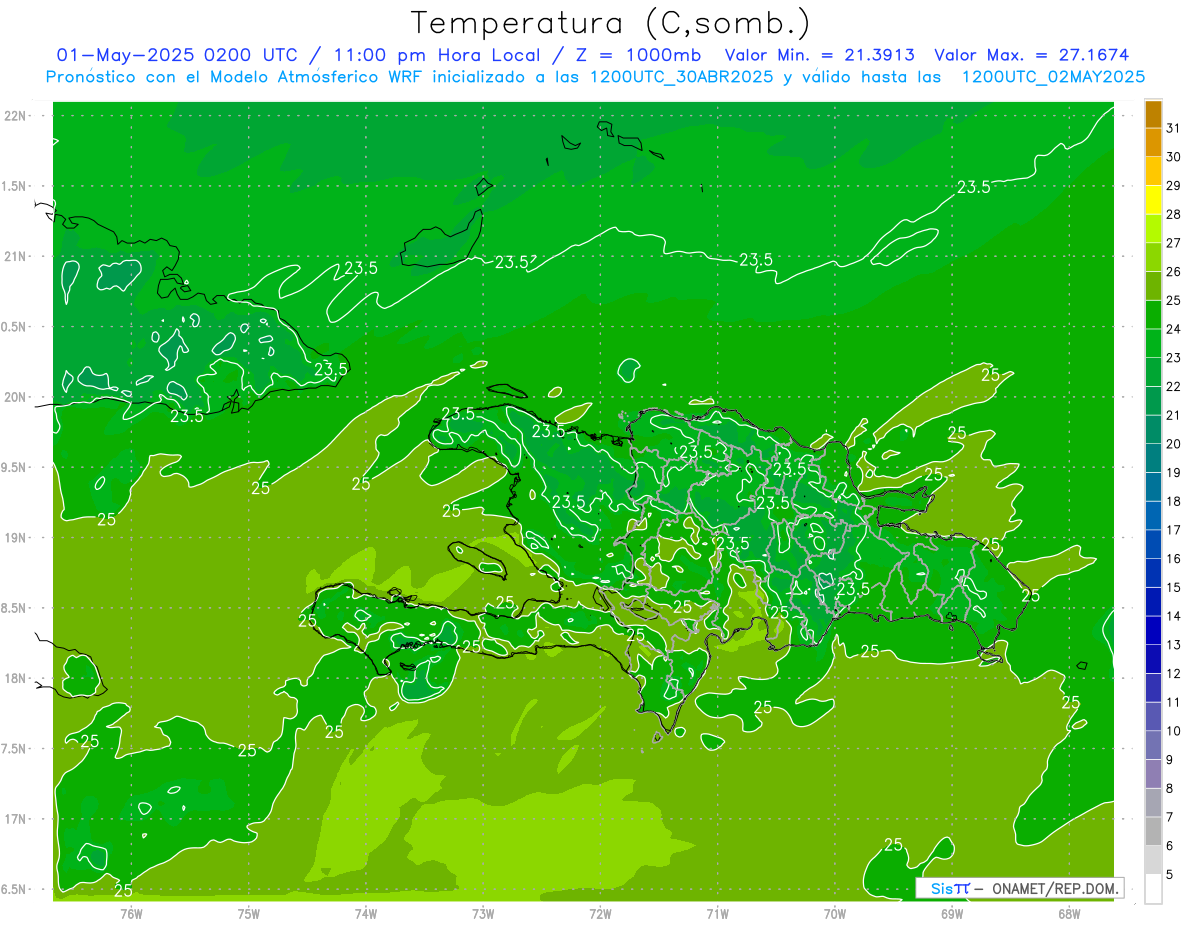The height and width of the screenshot is (927, 1200).
Task: Click the '11:00 pm Hora Local' text
Action: coord(435,55)
